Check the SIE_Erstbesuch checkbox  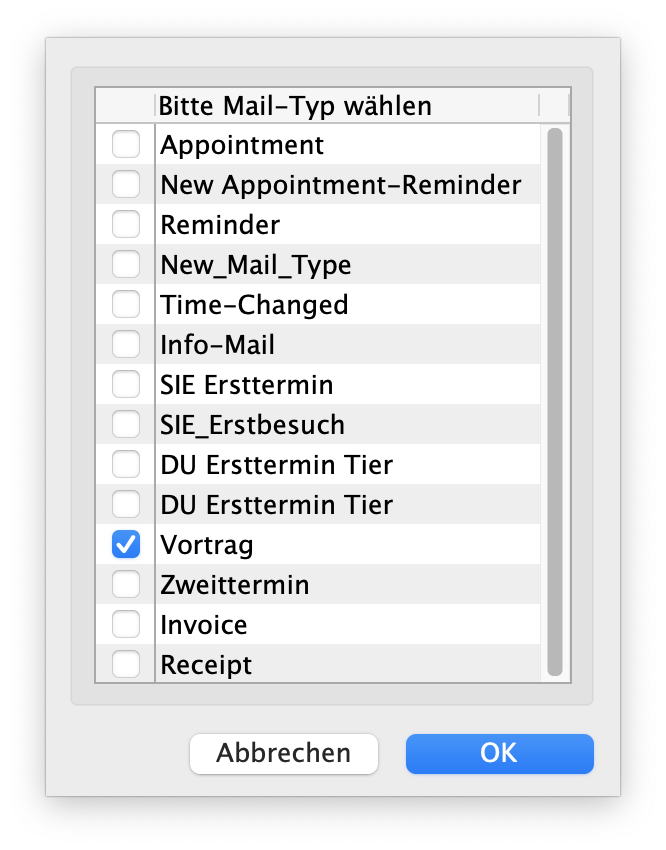[126, 425]
